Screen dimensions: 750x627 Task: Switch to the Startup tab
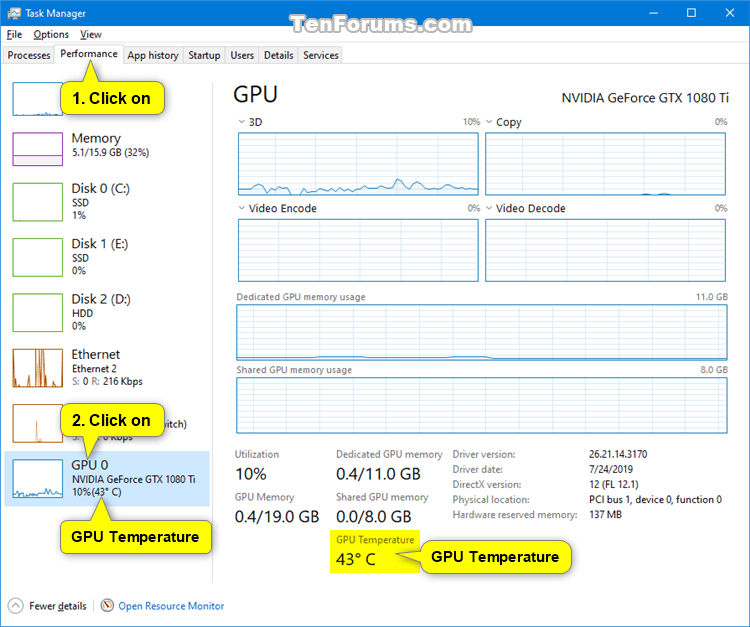pyautogui.click(x=204, y=55)
